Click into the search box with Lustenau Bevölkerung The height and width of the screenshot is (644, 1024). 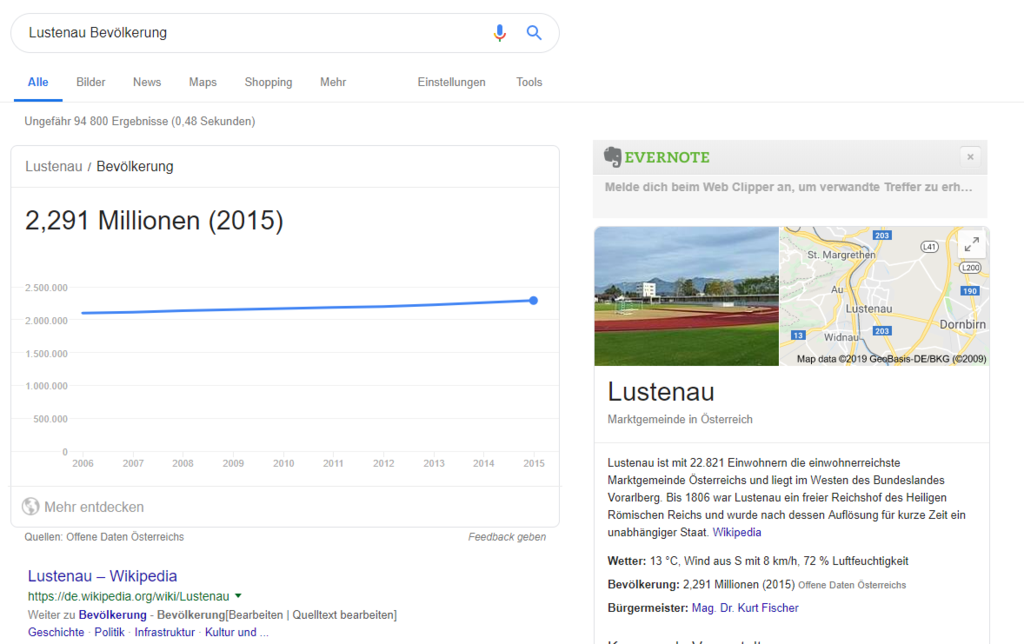250,33
